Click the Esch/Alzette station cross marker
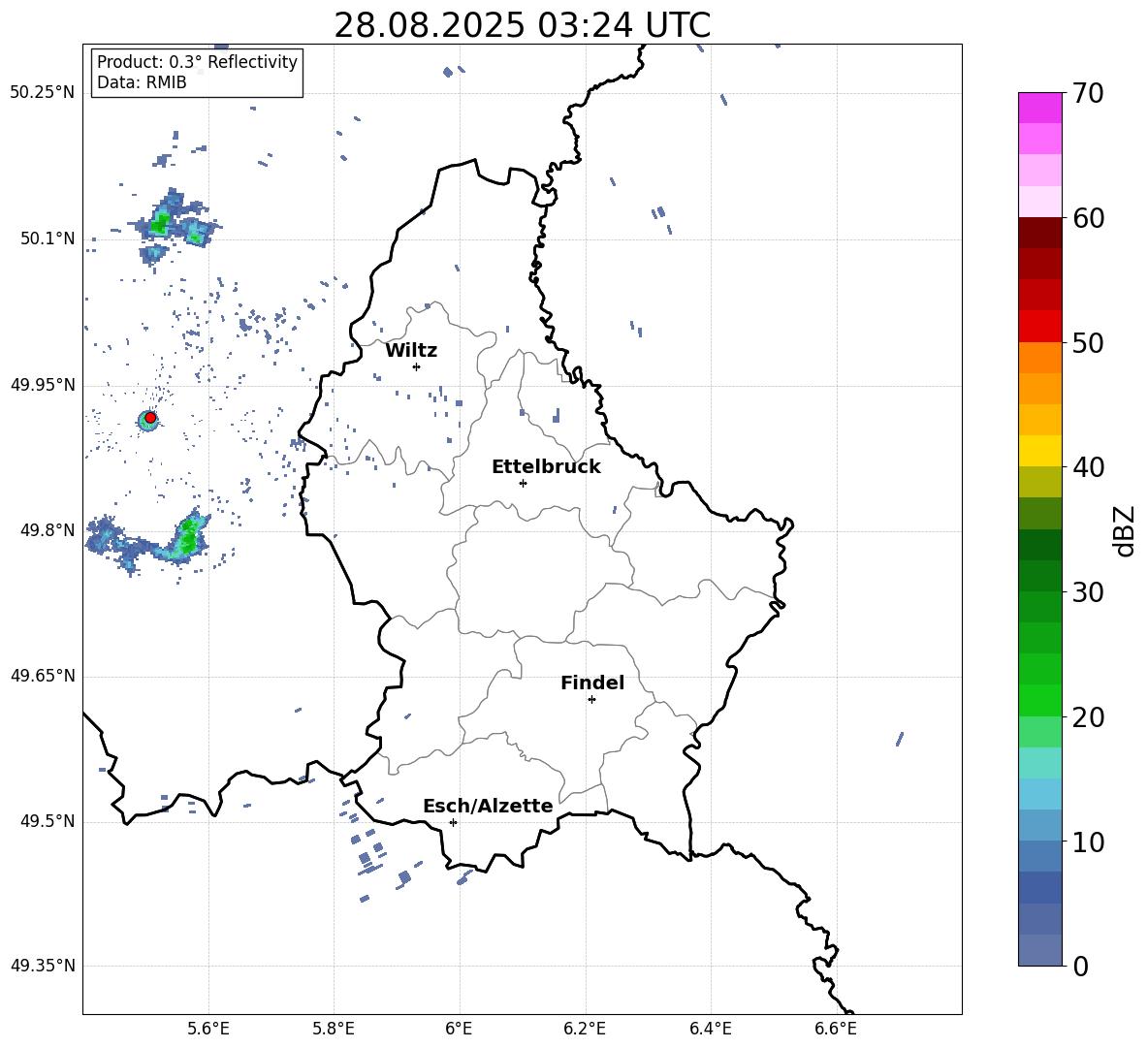This screenshot has height=1048, width=1148. pos(453,822)
